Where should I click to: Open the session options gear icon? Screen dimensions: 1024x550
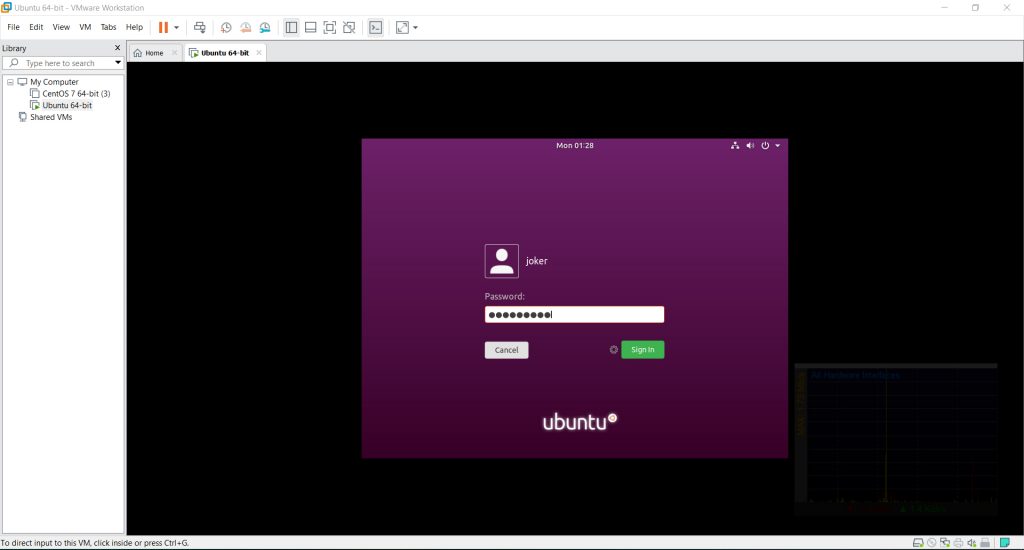click(x=614, y=349)
